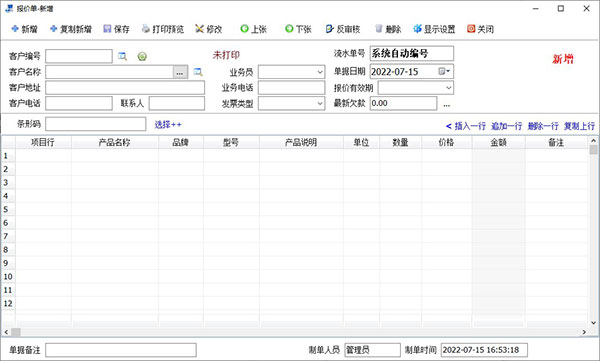Go to previous record with 上张
This screenshot has height=361, width=600.
[x=253, y=29]
